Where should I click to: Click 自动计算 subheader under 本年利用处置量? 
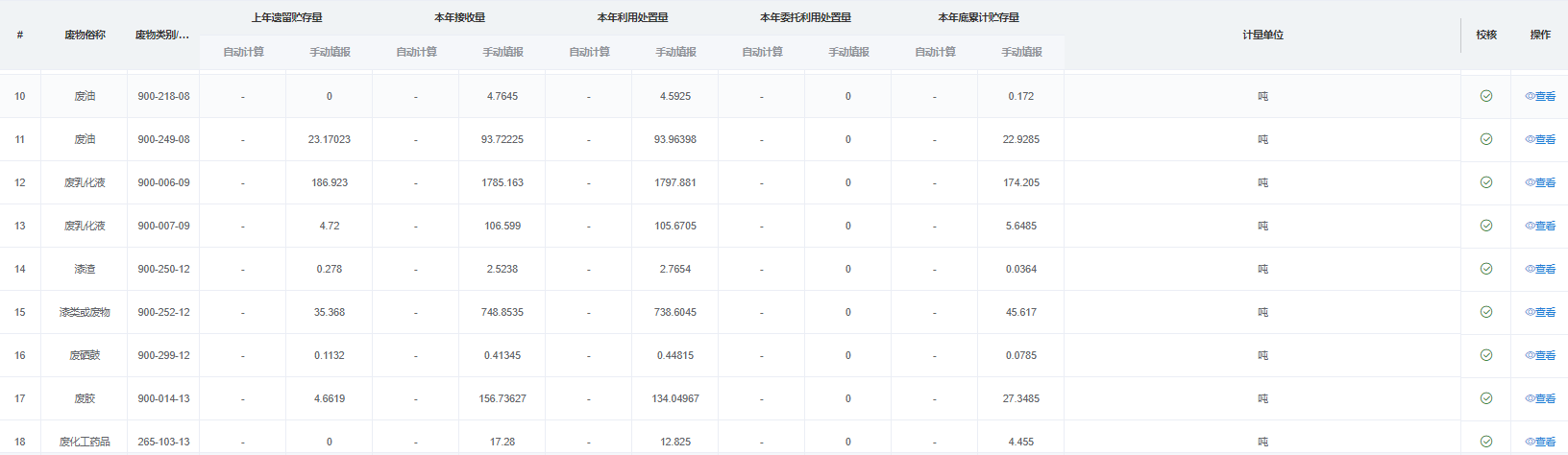589,52
